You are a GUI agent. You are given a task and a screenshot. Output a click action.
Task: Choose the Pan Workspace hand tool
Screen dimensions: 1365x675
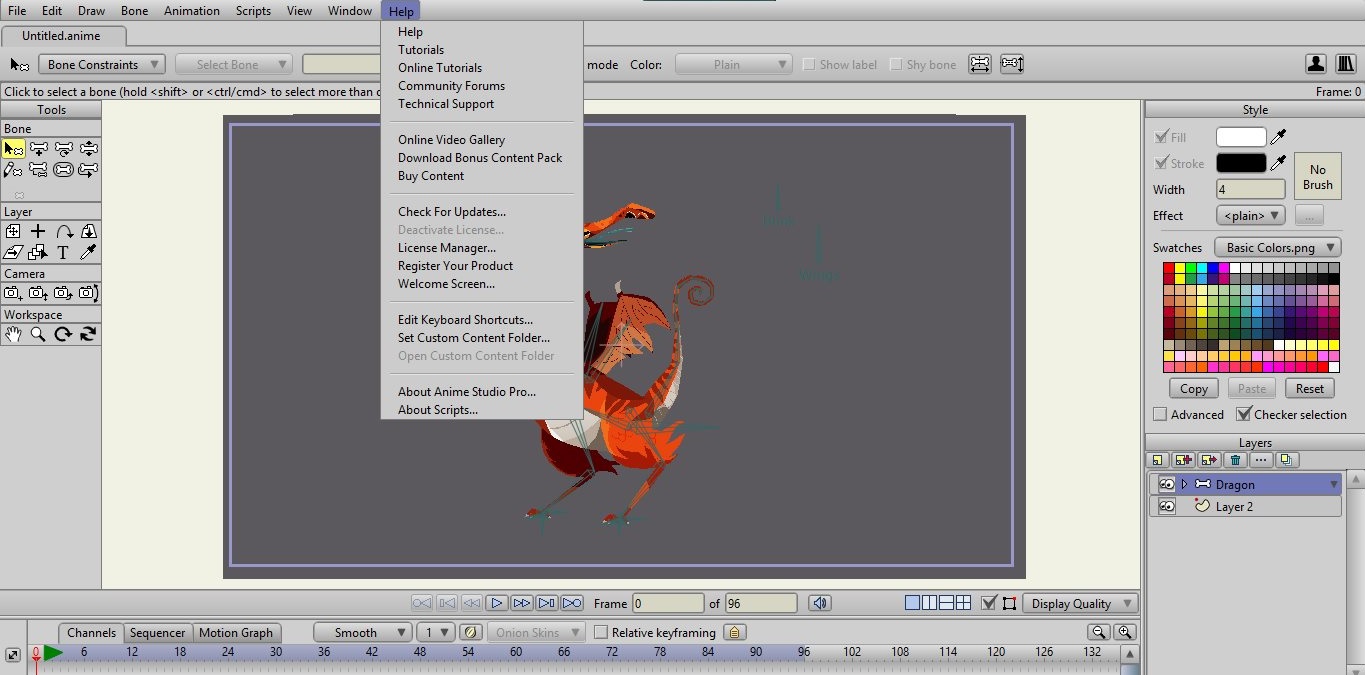click(13, 335)
